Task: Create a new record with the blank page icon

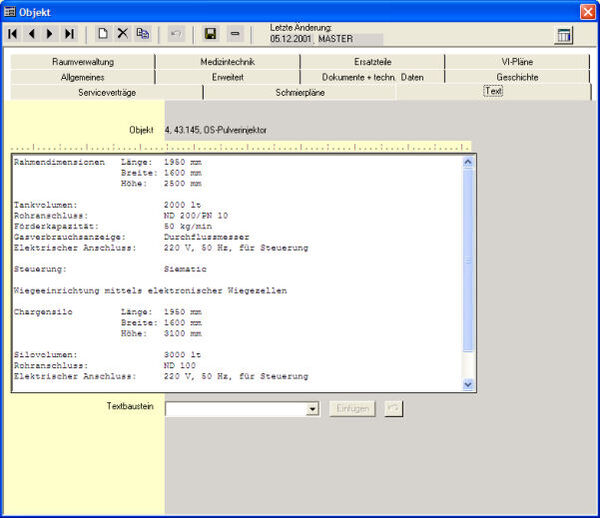Action: click(x=102, y=34)
